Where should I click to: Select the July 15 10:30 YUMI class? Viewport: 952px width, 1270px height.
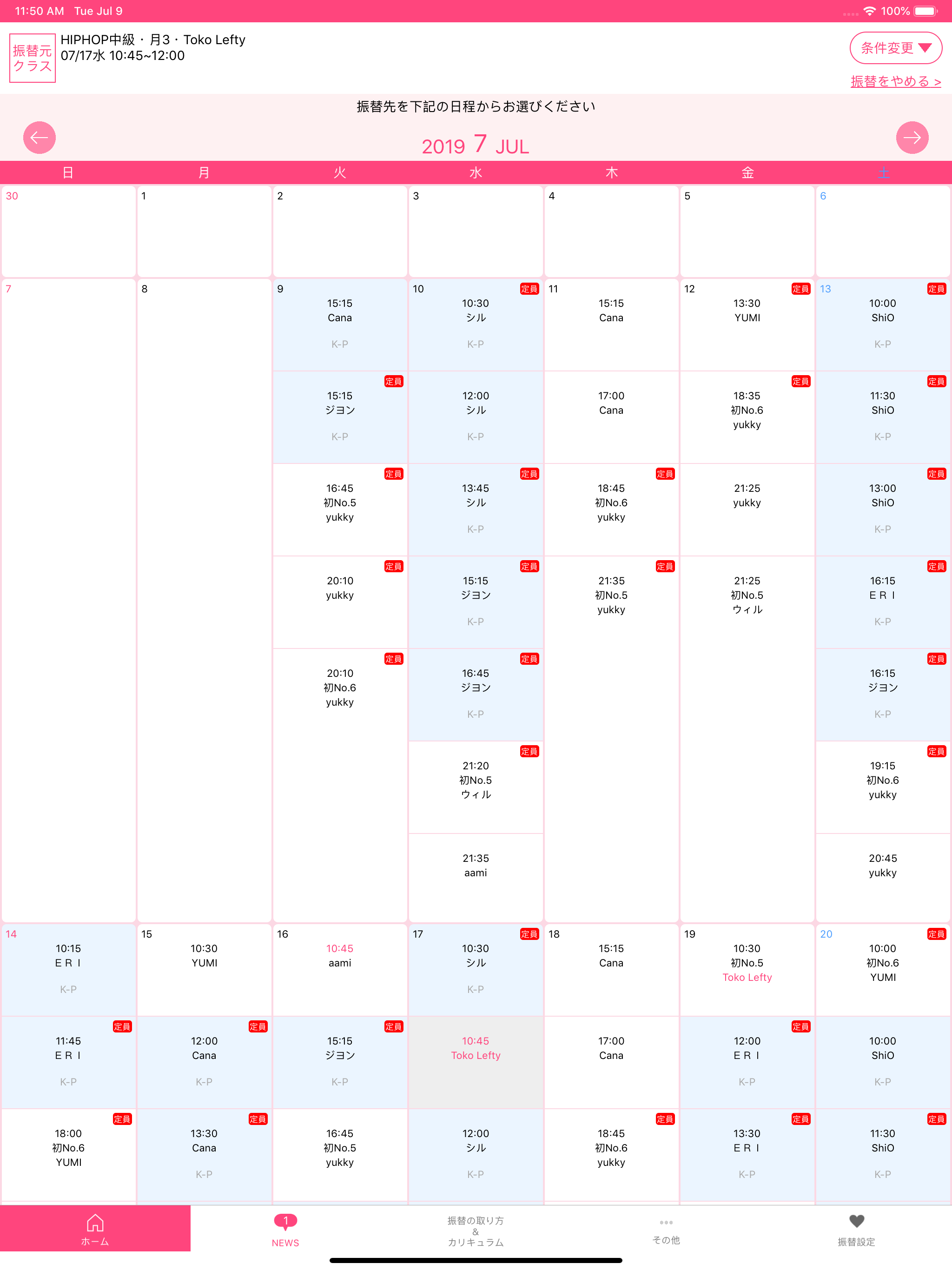point(204,970)
